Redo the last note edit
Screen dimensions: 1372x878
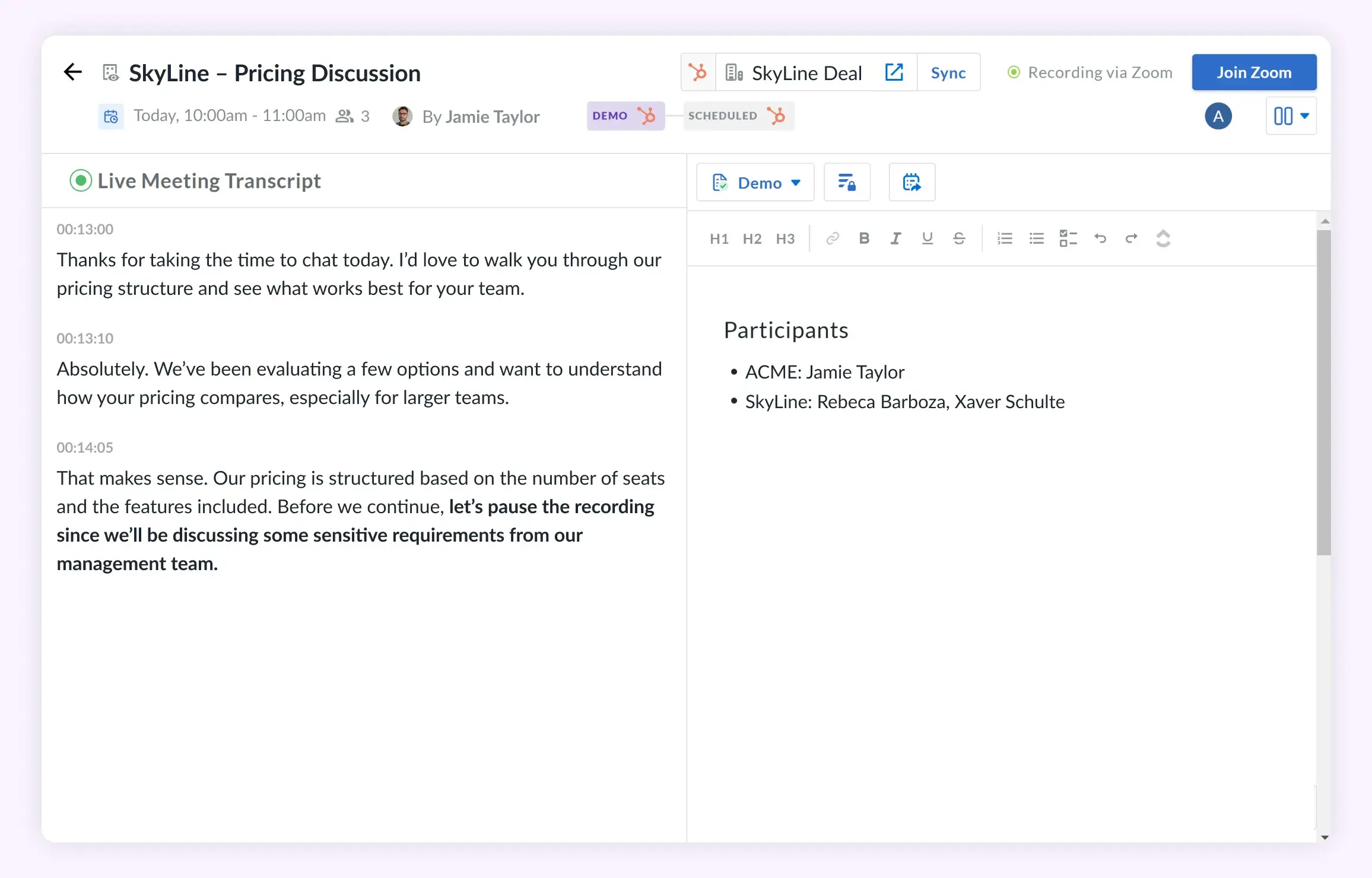coord(1131,238)
